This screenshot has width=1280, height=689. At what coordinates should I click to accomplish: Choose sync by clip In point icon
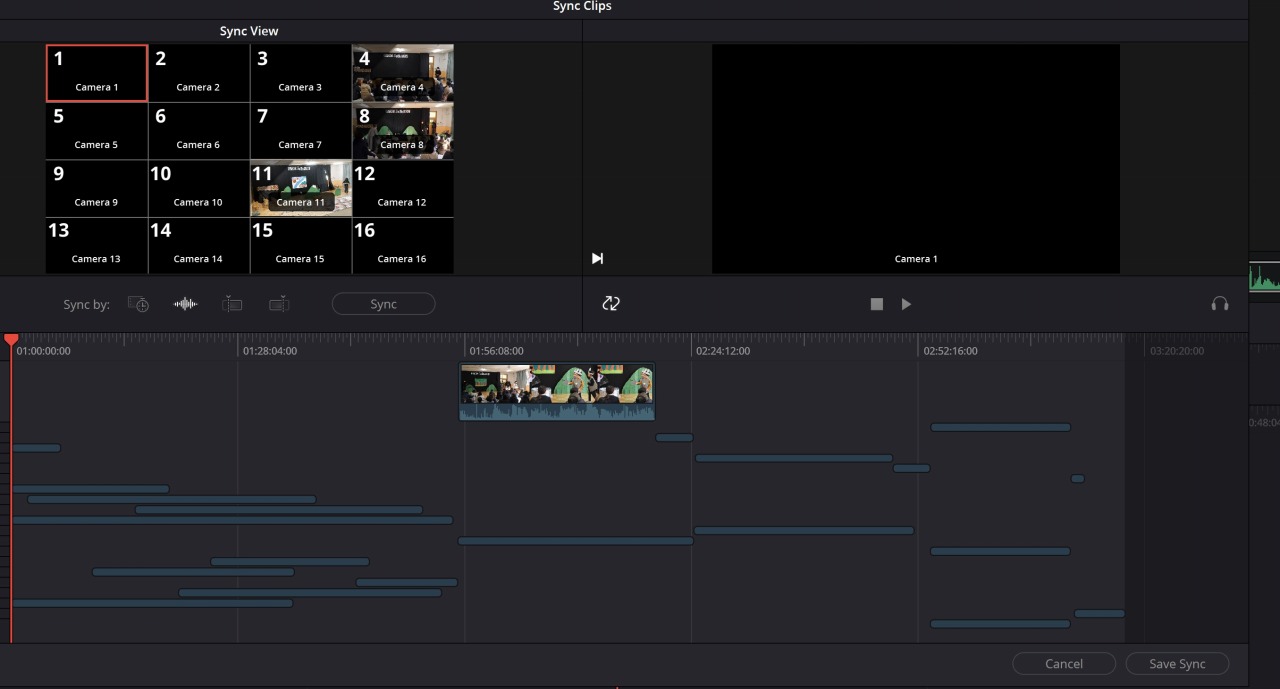click(232, 304)
